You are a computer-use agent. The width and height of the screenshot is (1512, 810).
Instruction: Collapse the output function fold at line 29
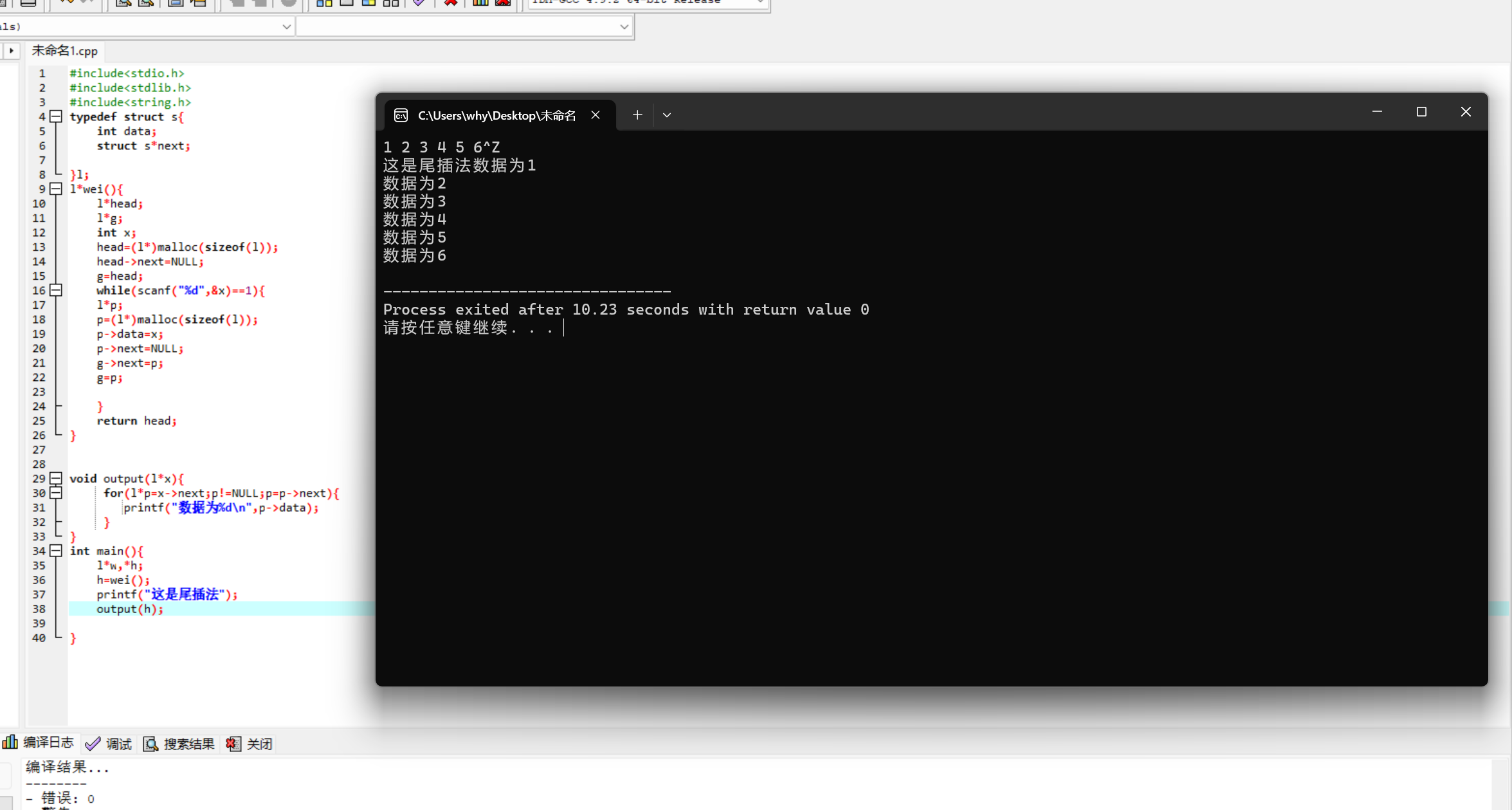click(56, 478)
